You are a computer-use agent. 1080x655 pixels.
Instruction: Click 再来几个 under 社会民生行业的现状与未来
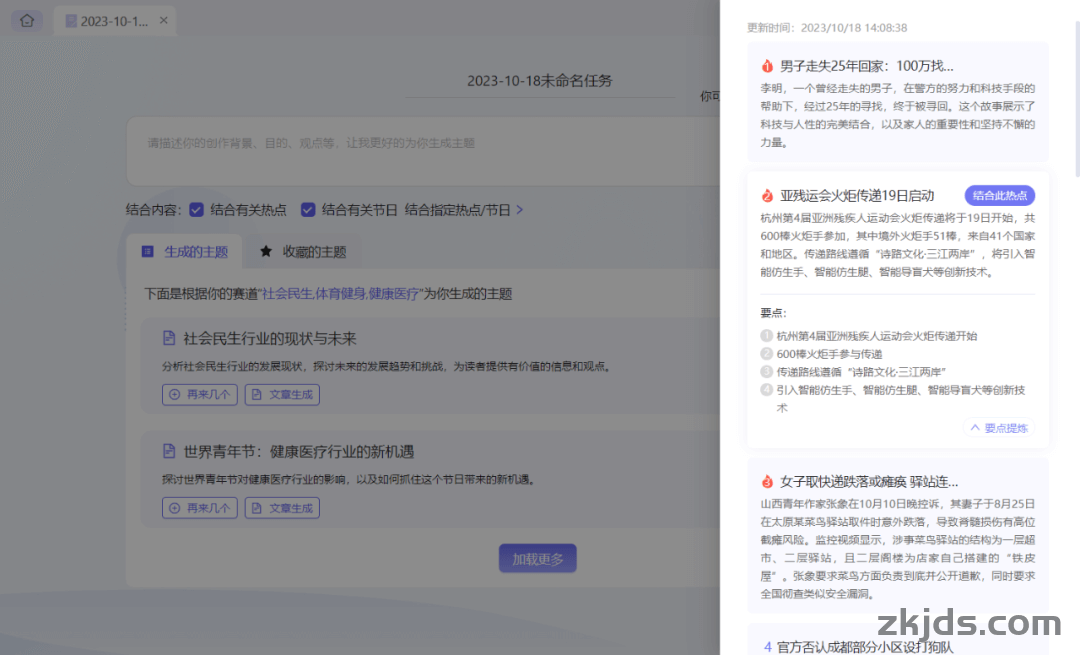coord(200,395)
